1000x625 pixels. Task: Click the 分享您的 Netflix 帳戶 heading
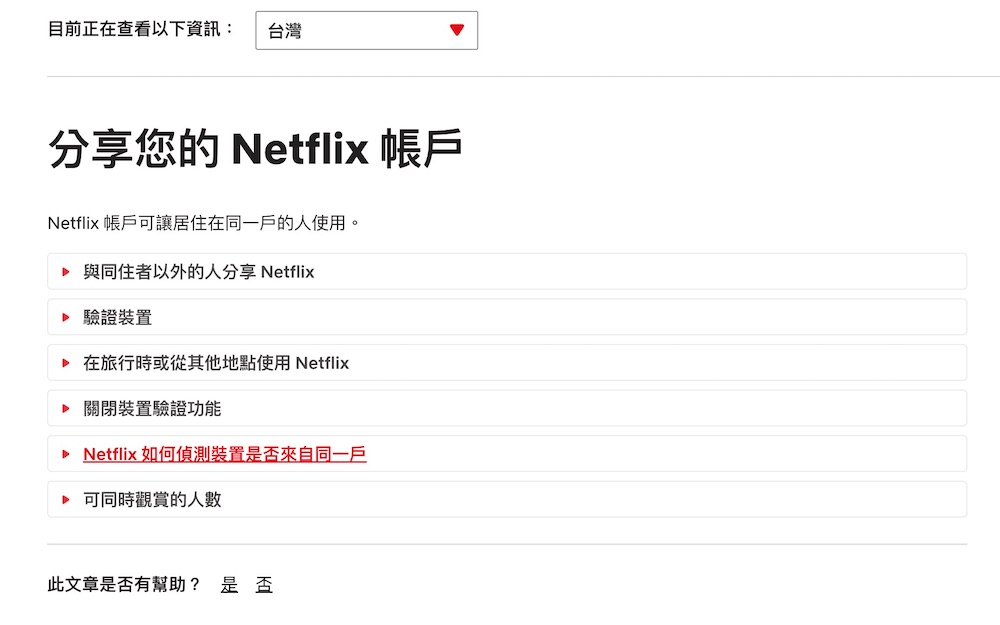(255, 150)
